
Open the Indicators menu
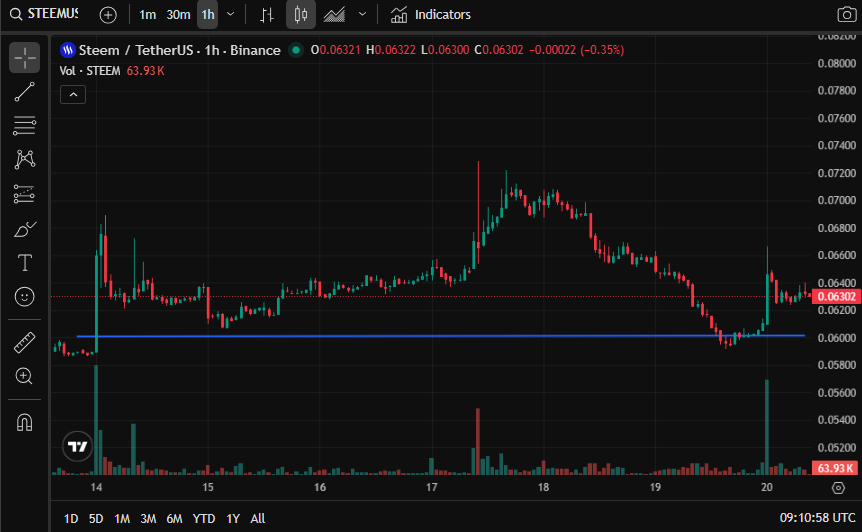coord(431,15)
